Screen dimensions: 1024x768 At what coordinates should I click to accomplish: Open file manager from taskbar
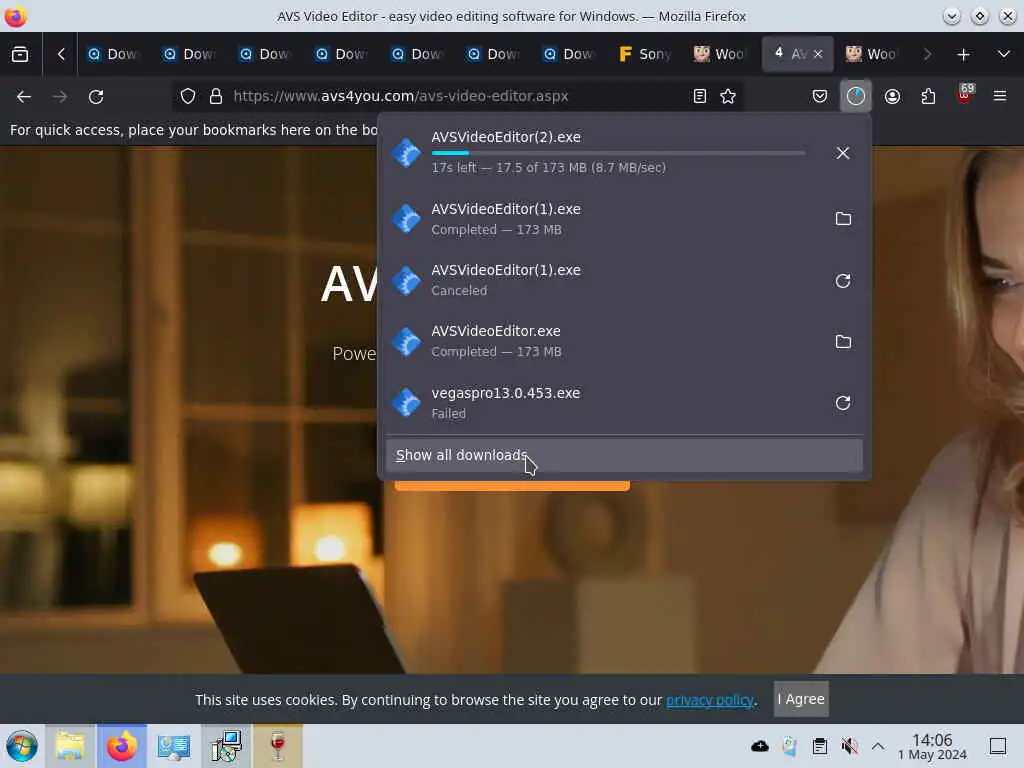pos(71,746)
